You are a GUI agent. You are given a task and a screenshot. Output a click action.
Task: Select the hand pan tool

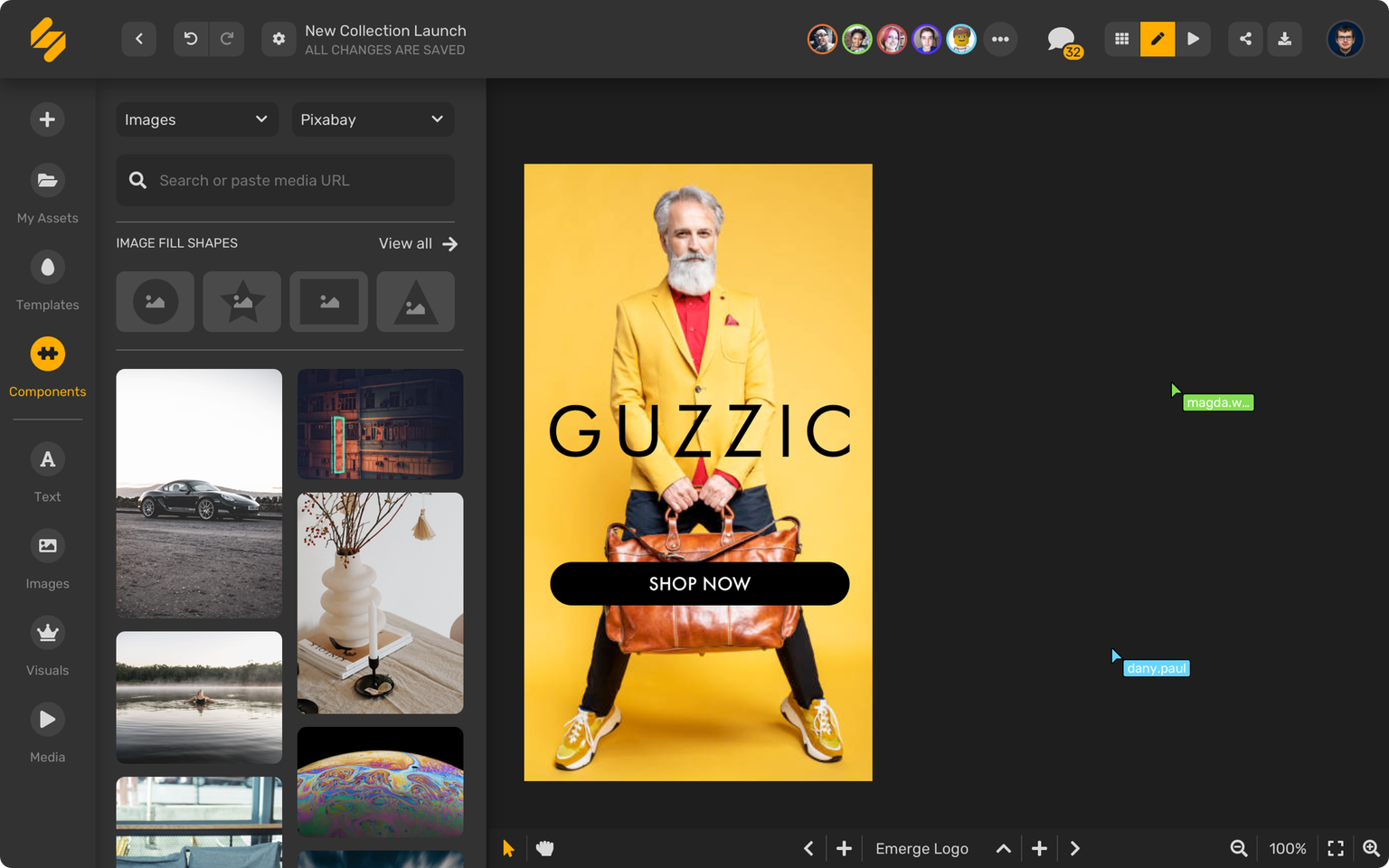pos(544,848)
